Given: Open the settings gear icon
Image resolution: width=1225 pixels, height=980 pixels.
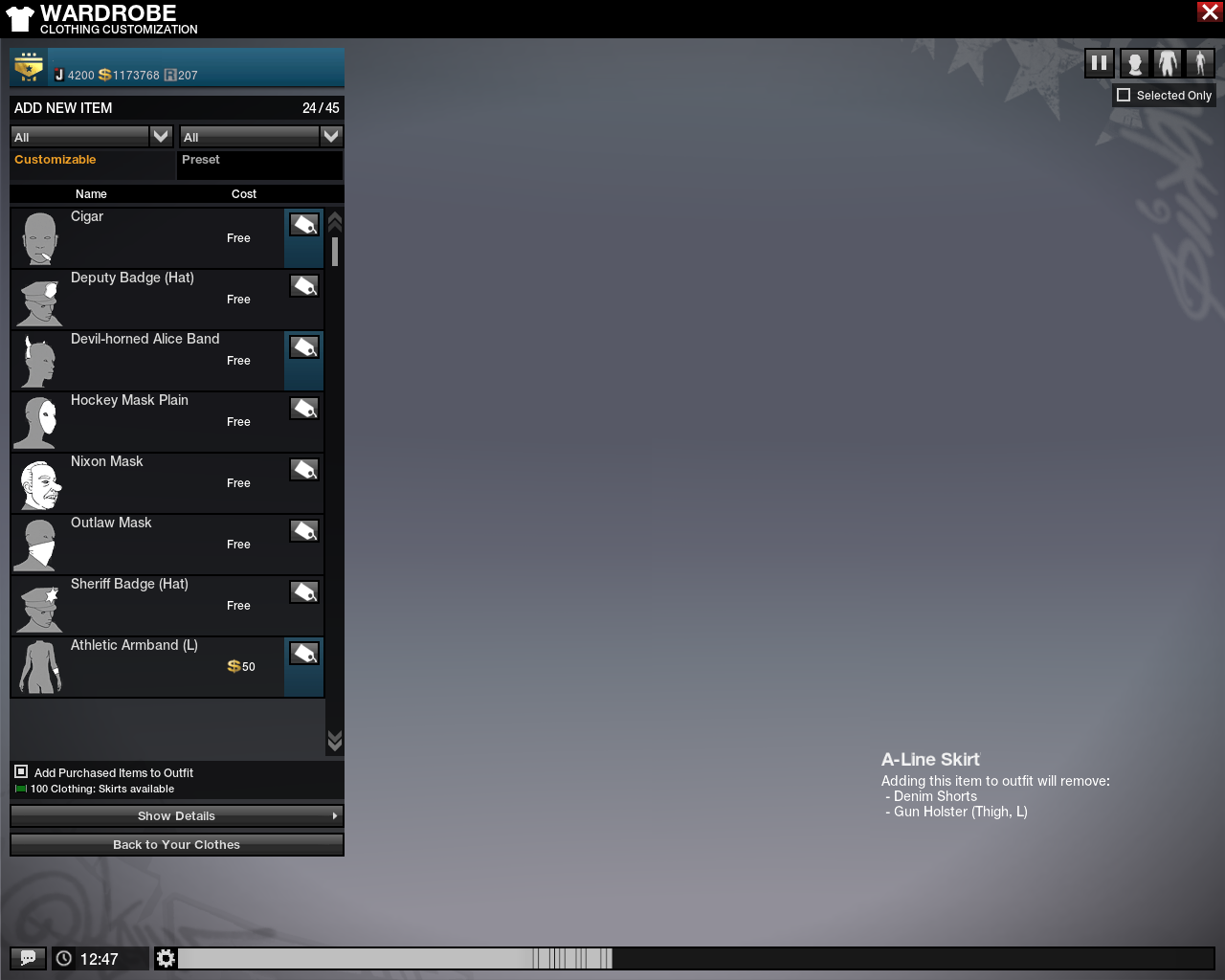Looking at the screenshot, I should tap(166, 958).
